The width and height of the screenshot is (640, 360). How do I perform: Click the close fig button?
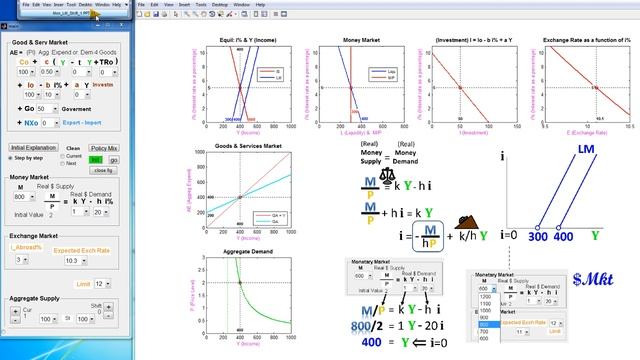(104, 171)
